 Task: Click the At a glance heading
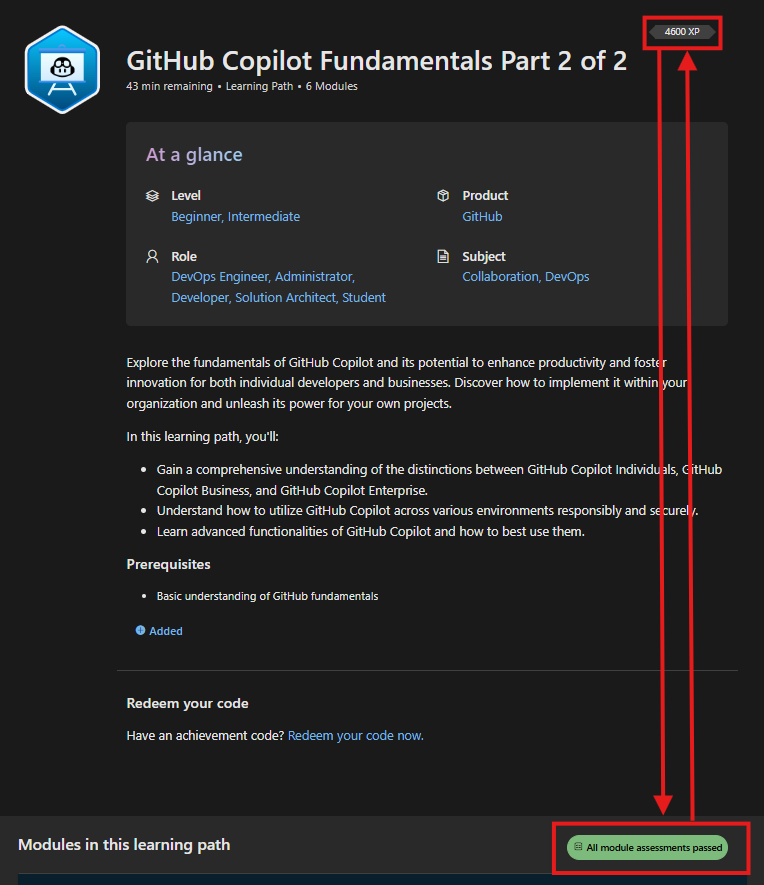(194, 155)
